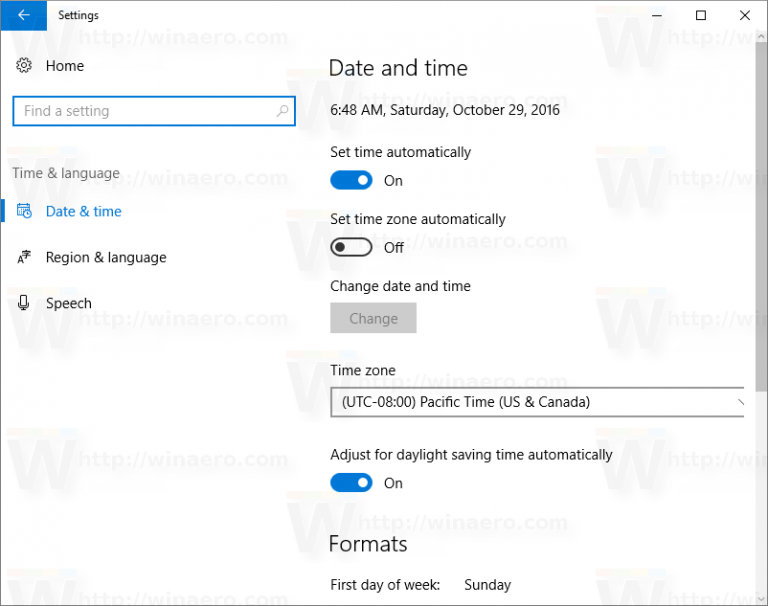768x606 pixels.
Task: Click the Time & language section label
Action: (x=66, y=173)
